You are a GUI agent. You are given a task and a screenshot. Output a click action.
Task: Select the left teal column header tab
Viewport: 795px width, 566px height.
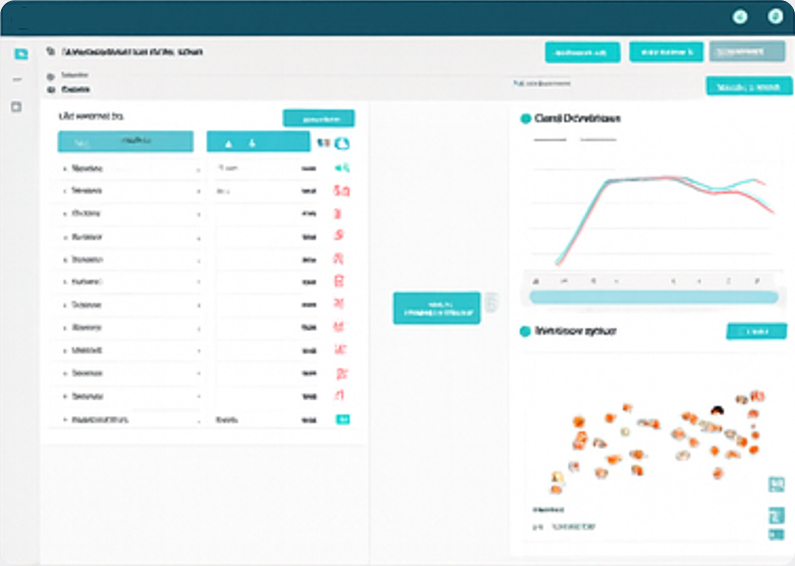tap(125, 142)
